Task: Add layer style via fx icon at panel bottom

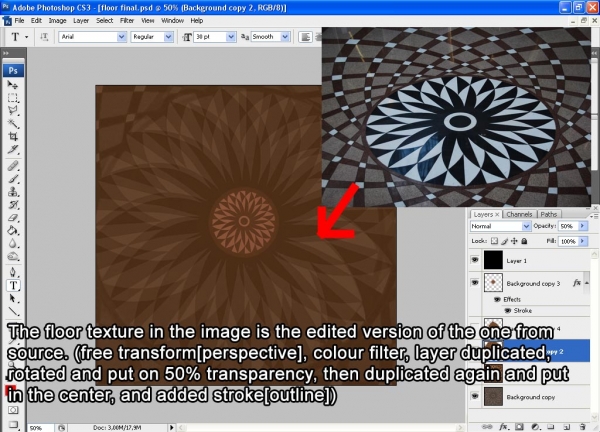Action: tap(503, 426)
